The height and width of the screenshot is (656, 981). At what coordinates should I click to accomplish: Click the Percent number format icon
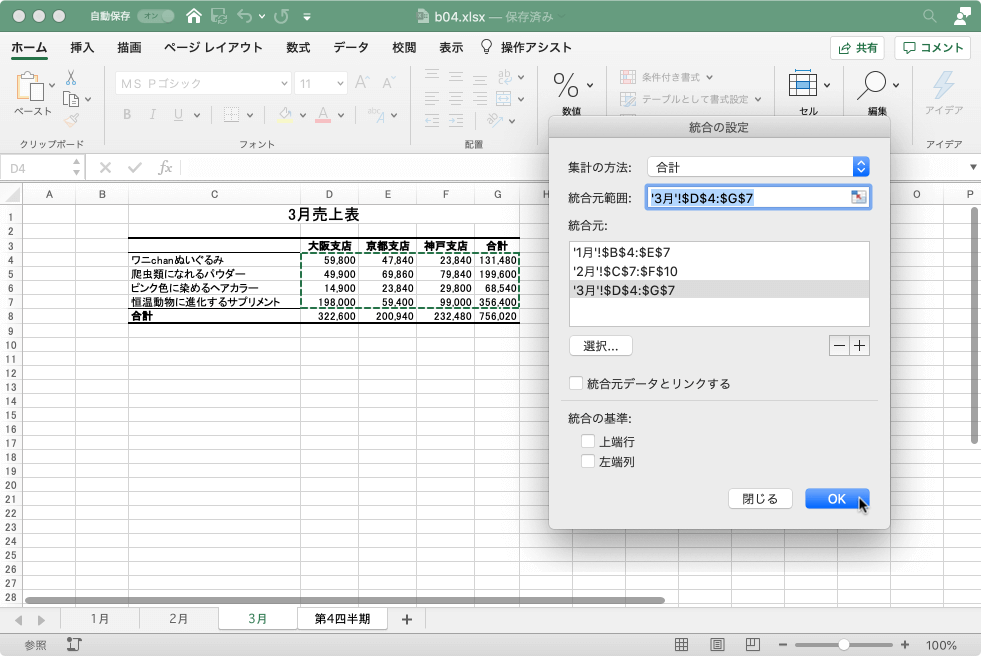tap(566, 86)
